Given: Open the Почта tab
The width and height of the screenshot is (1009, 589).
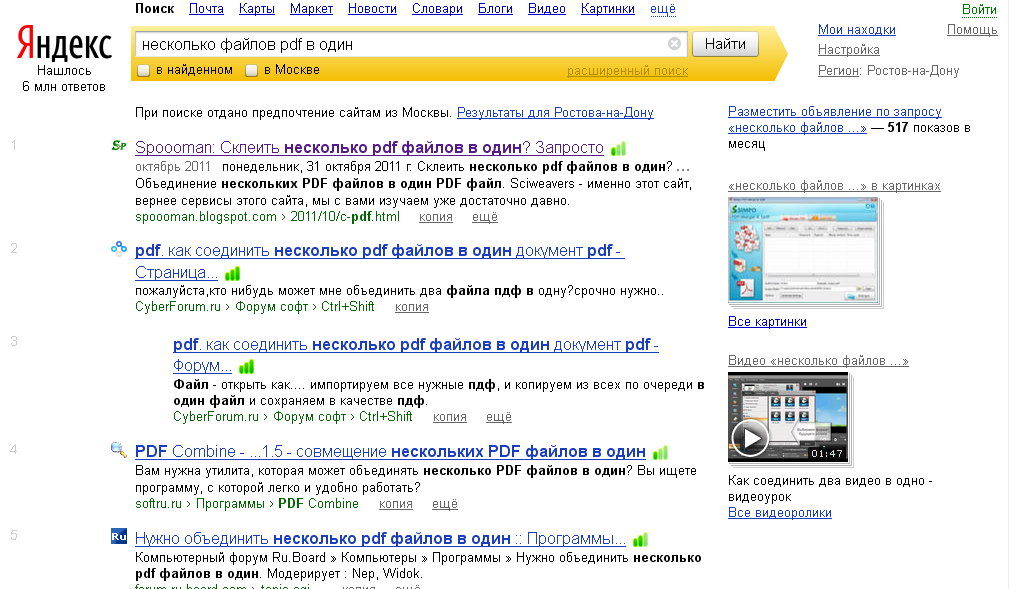Looking at the screenshot, I should point(207,9).
